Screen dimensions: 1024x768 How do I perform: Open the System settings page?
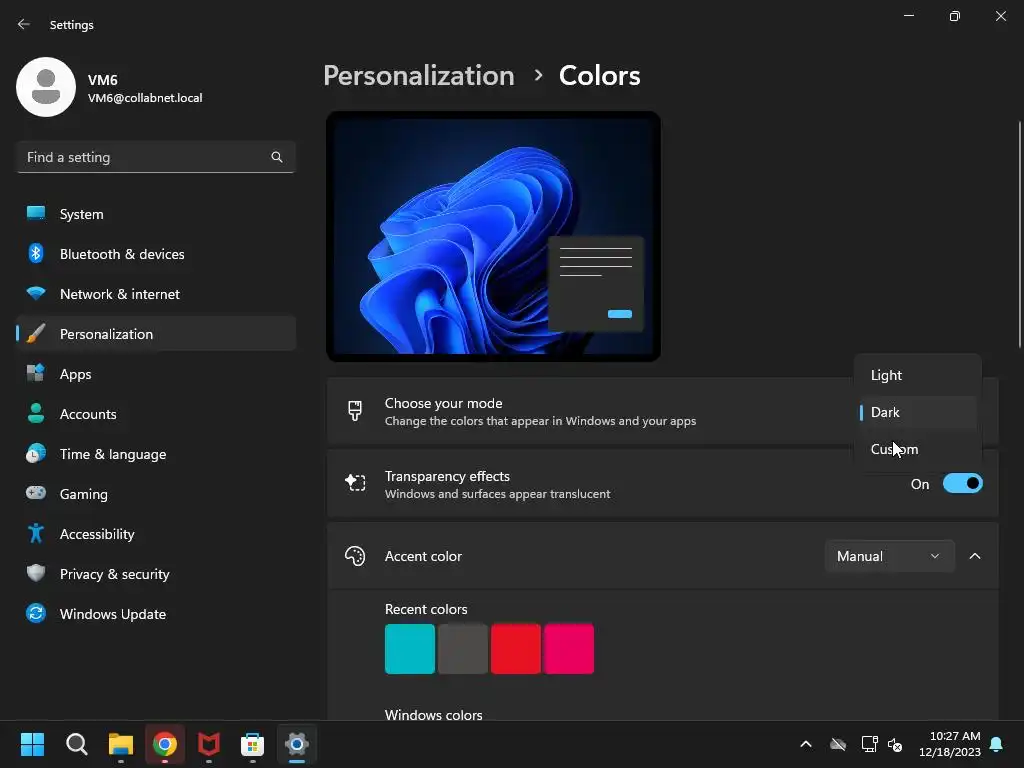[x=156, y=214]
